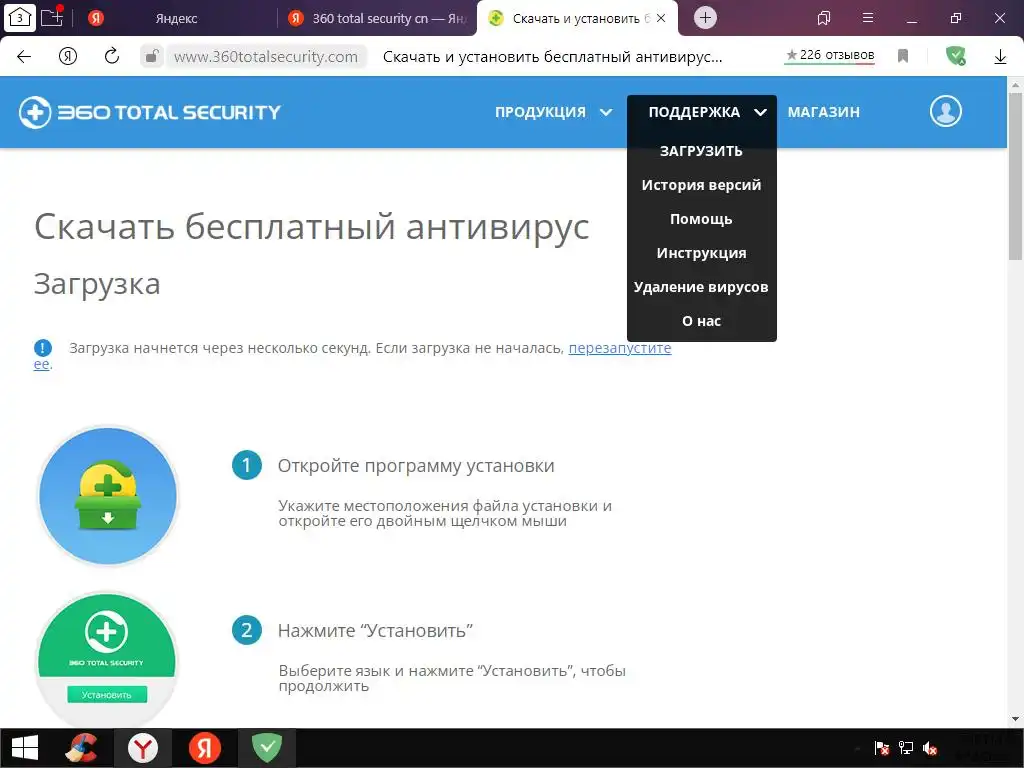This screenshot has width=1024, height=768.
Task: Expand the ПРОДУКЦИЯ dropdown menu
Action: [553, 112]
